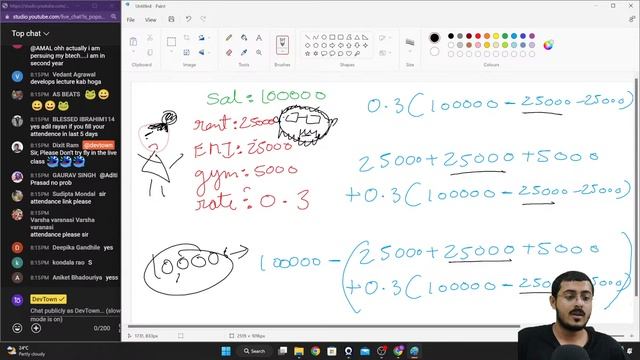The width and height of the screenshot is (640, 360).
Task: Pick the pink colour swatch
Action: pyautogui.click(x=478, y=45)
